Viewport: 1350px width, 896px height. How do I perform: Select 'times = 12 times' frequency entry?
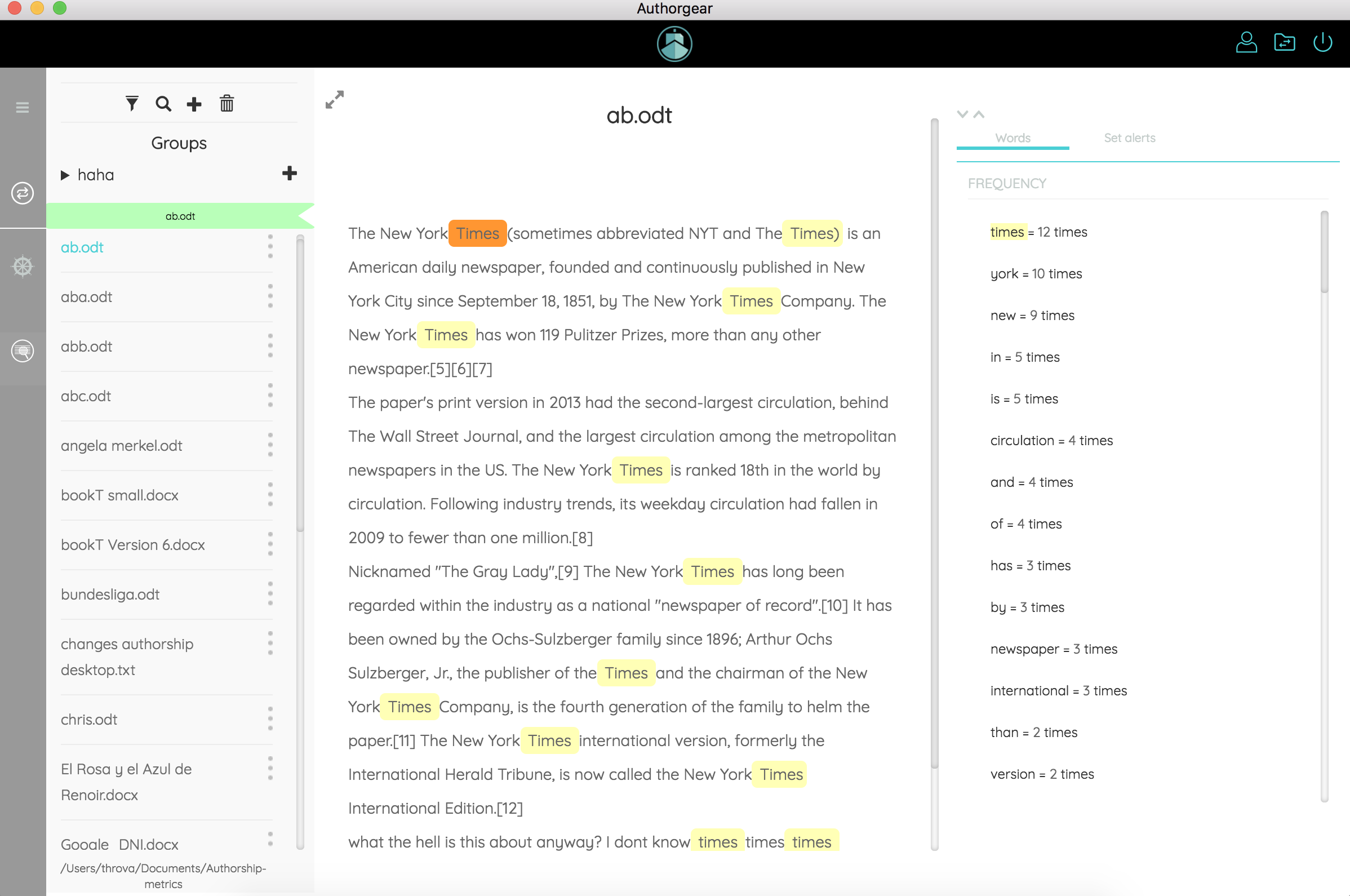1038,232
